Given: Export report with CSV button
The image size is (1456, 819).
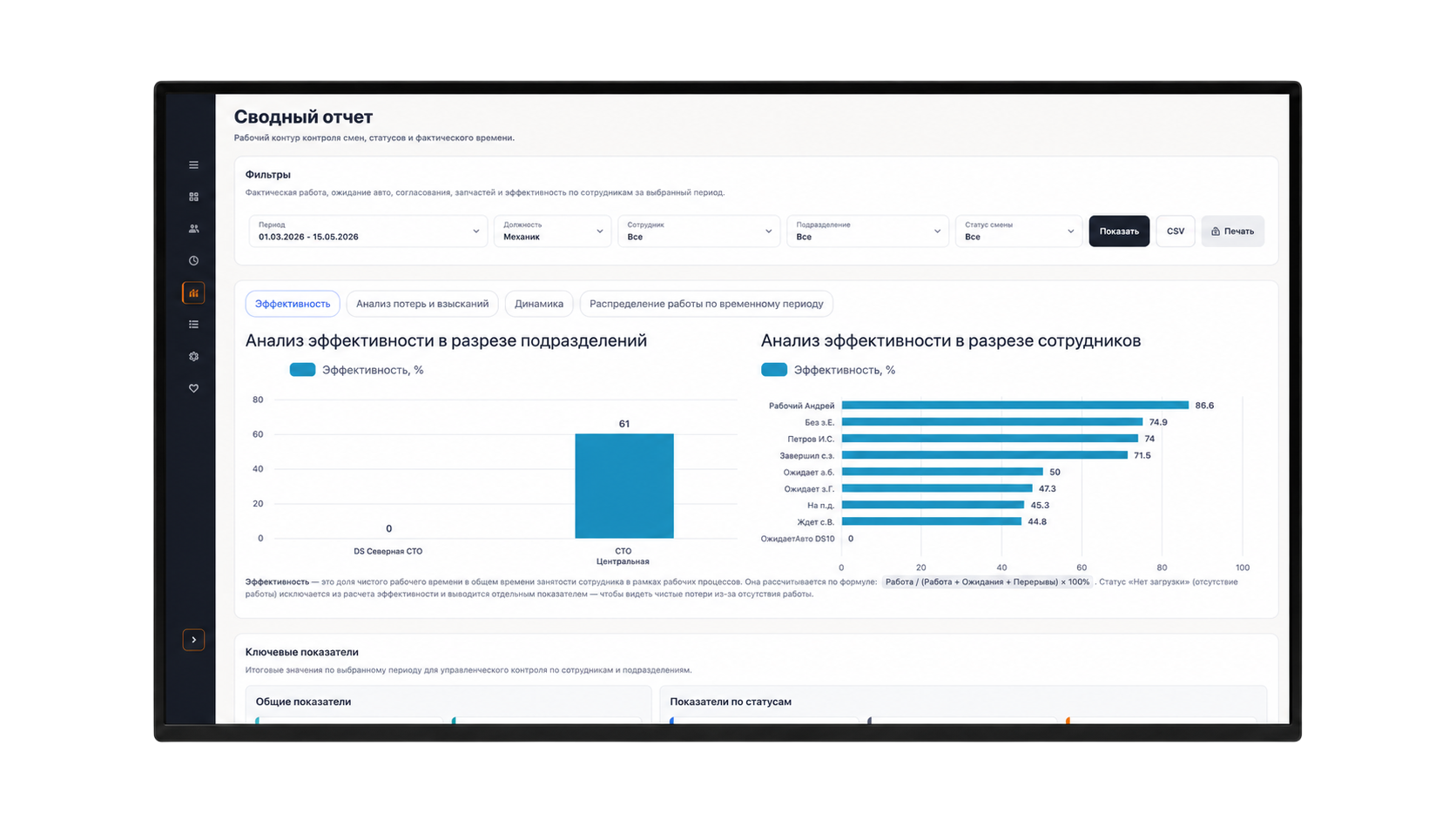Looking at the screenshot, I should 1176,231.
